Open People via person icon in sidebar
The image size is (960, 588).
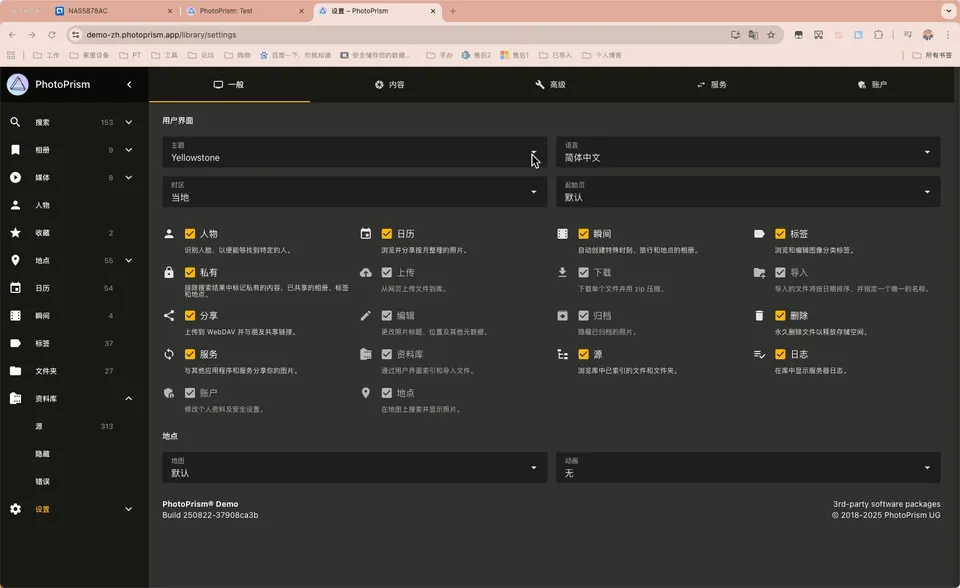point(15,205)
